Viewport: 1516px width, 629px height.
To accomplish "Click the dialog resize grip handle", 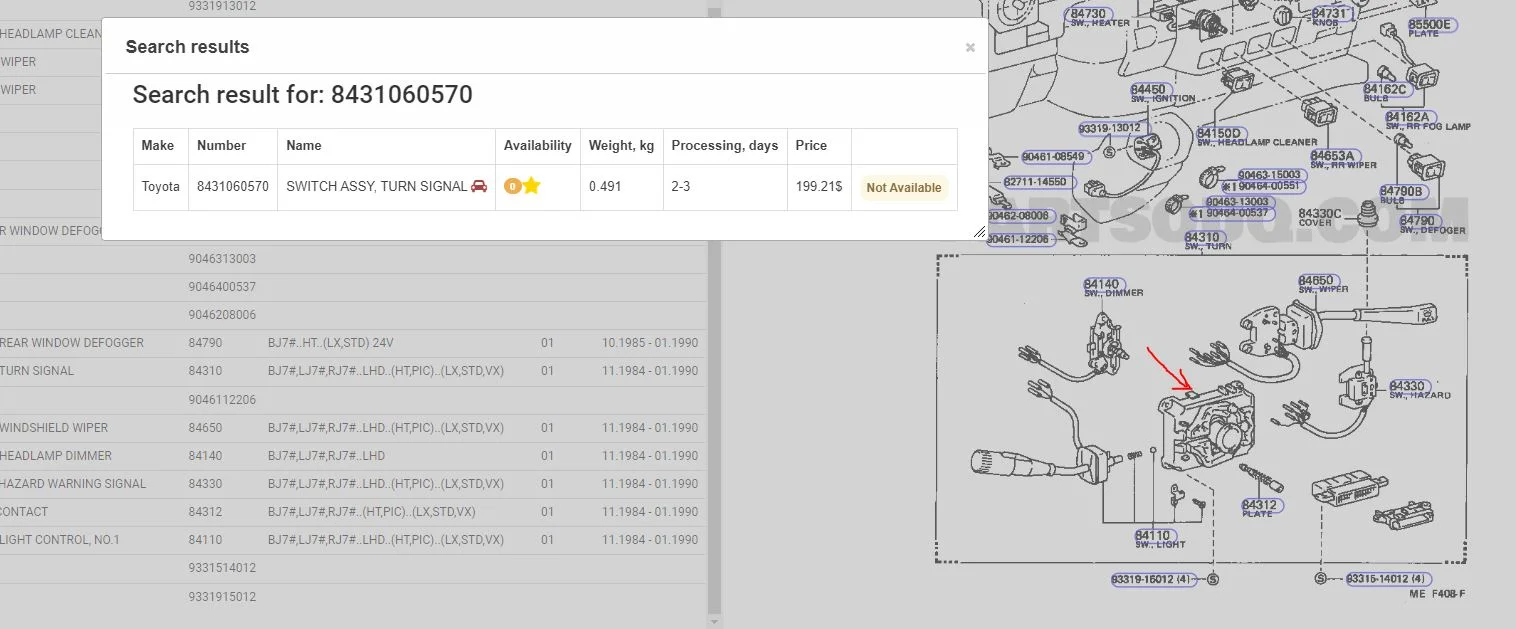I will point(979,232).
